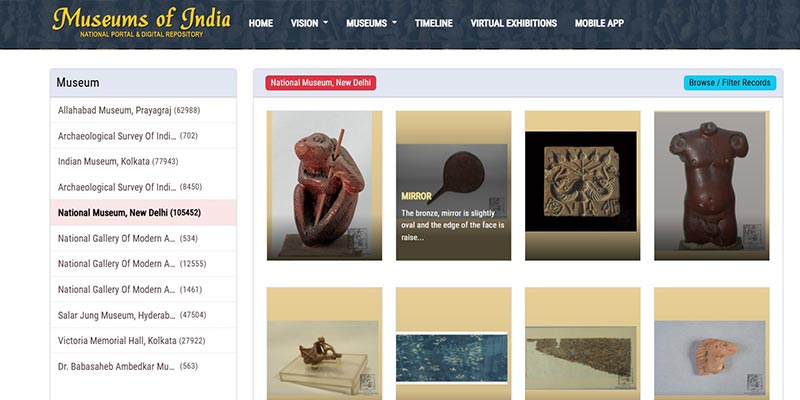
Task: Click the Museums of India logo
Action: (x=141, y=23)
